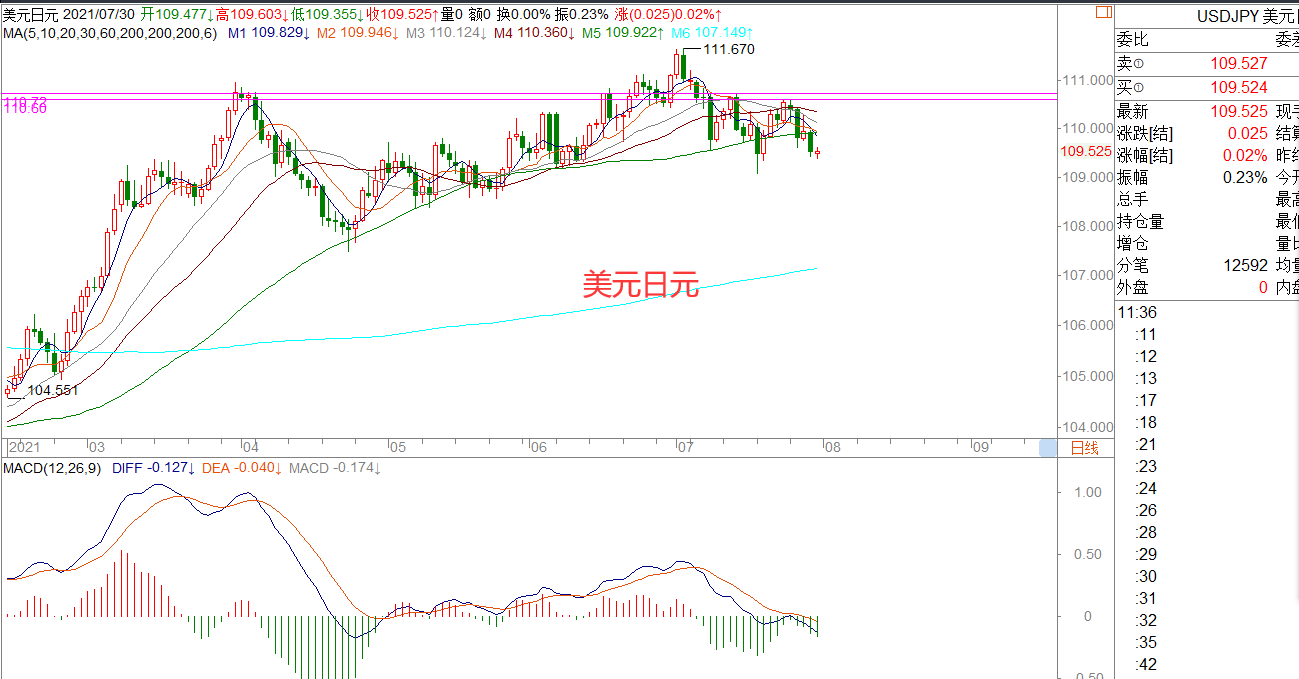1299x679 pixels.
Task: Click the 1.00 MACD axis label
Action: coord(1089,492)
